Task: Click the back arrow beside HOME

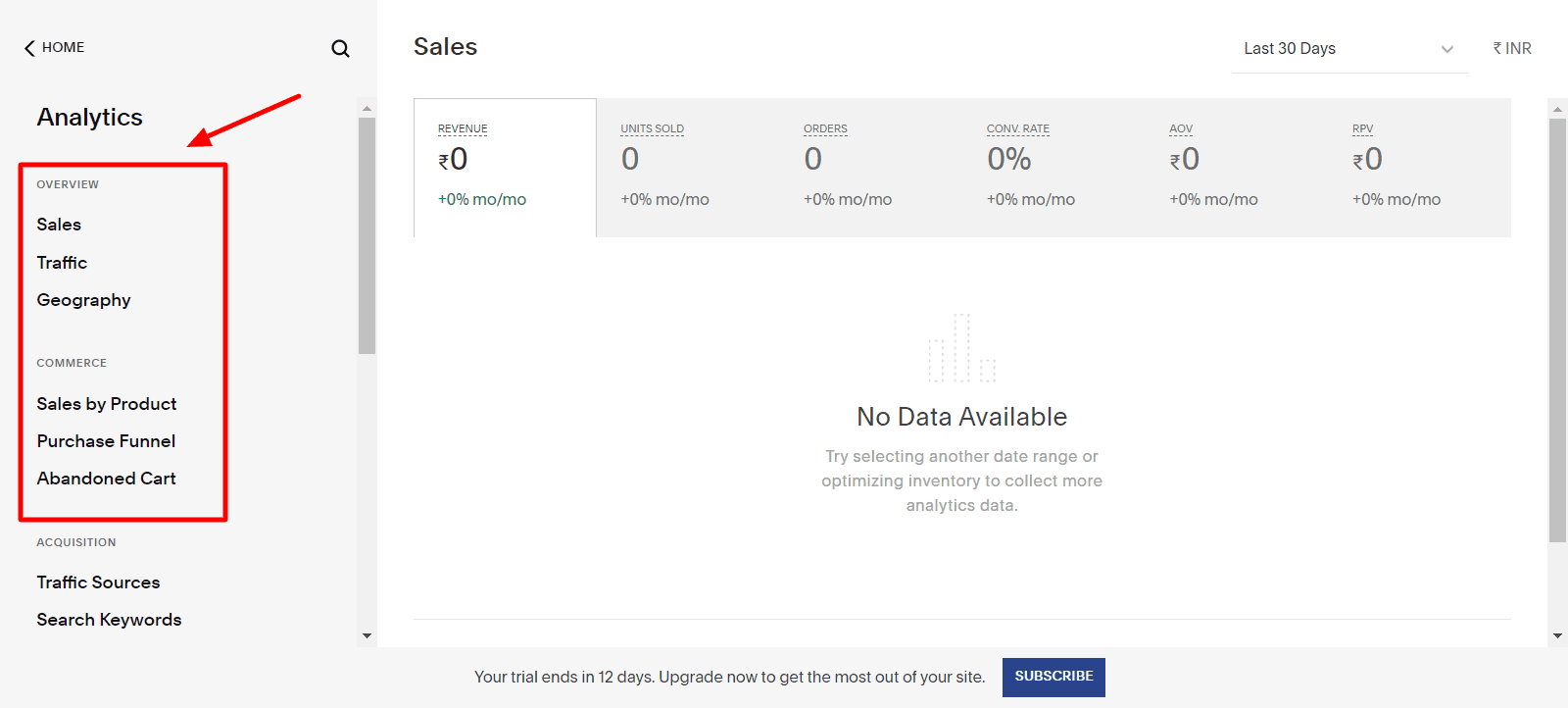Action: click(29, 48)
